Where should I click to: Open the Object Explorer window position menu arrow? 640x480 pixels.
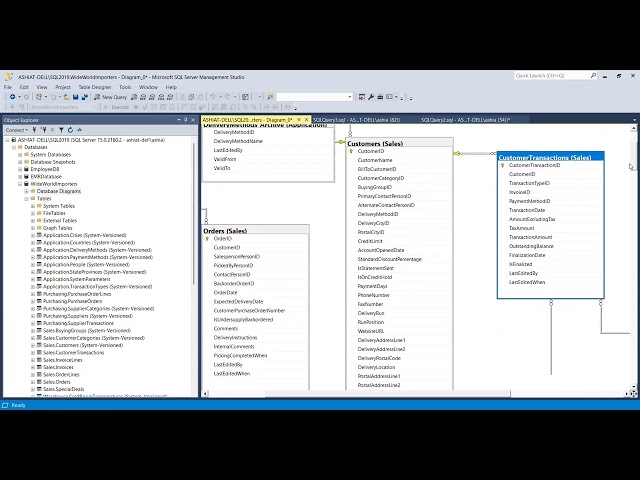[x=179, y=120]
